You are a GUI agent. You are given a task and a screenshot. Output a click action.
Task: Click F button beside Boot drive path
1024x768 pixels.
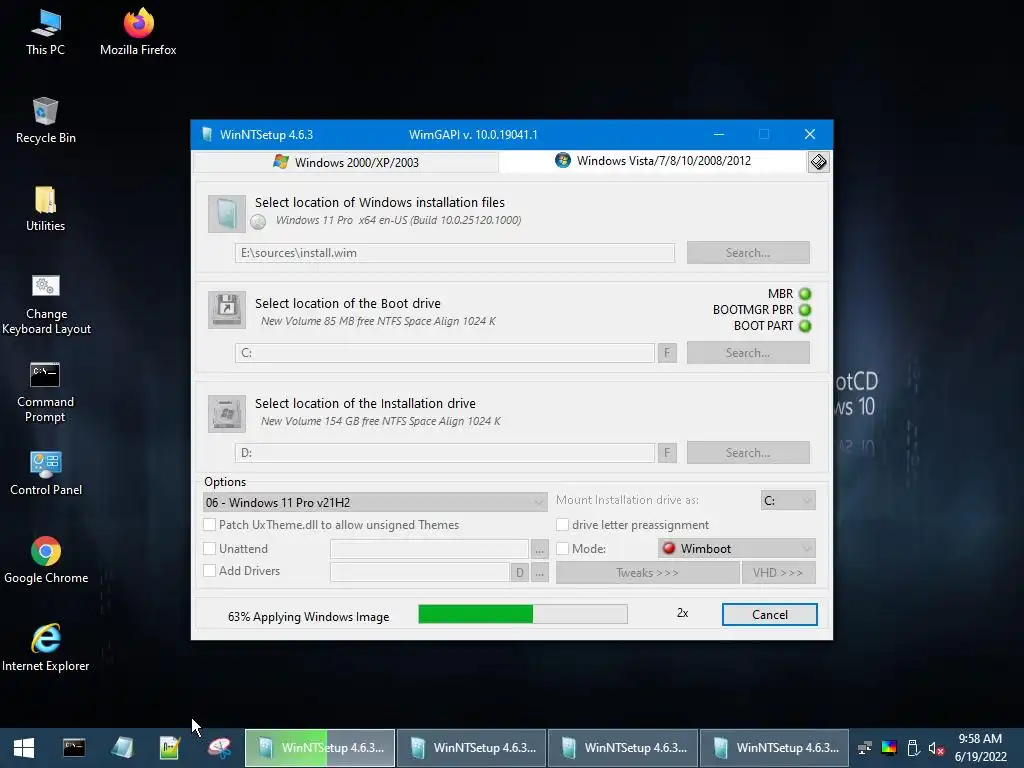(667, 353)
